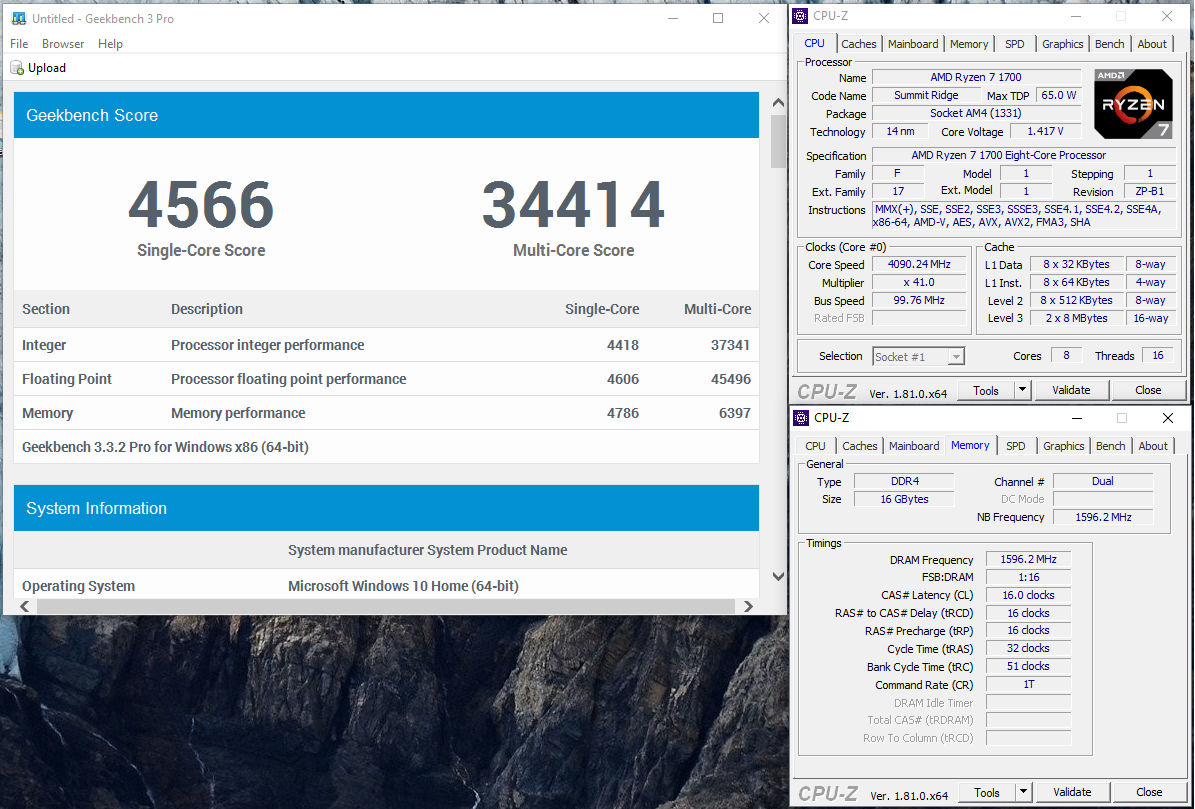Click Close button in bottom CPU-Z window
The width and height of the screenshot is (1195, 809).
[x=1149, y=792]
